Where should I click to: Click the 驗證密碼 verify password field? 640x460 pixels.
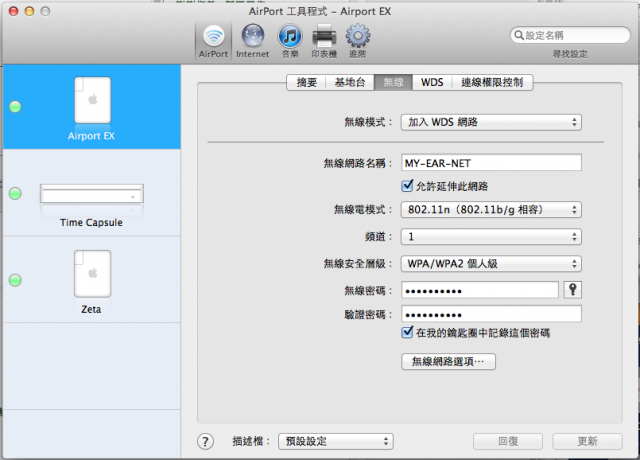coord(491,314)
